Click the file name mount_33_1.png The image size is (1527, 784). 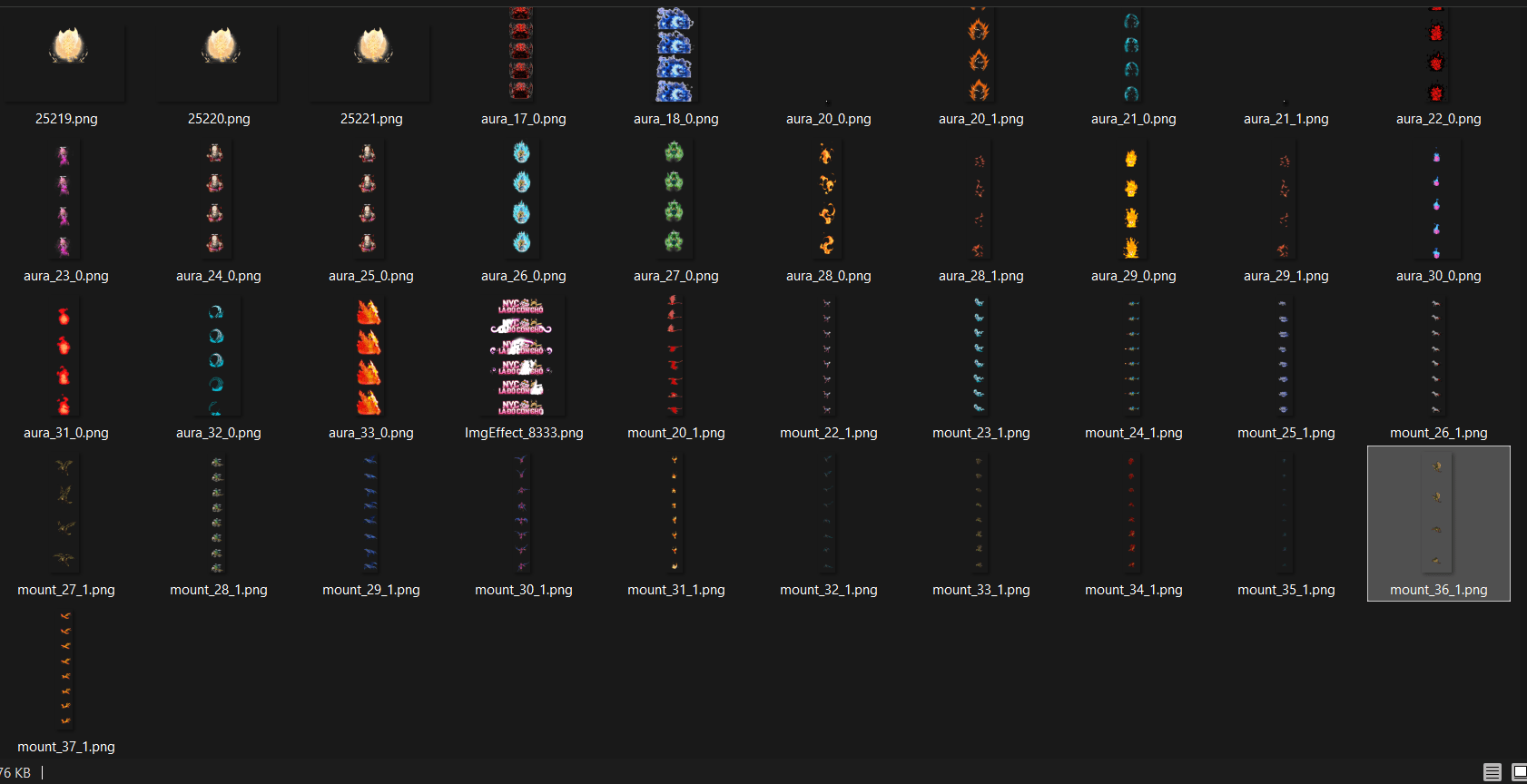point(981,590)
